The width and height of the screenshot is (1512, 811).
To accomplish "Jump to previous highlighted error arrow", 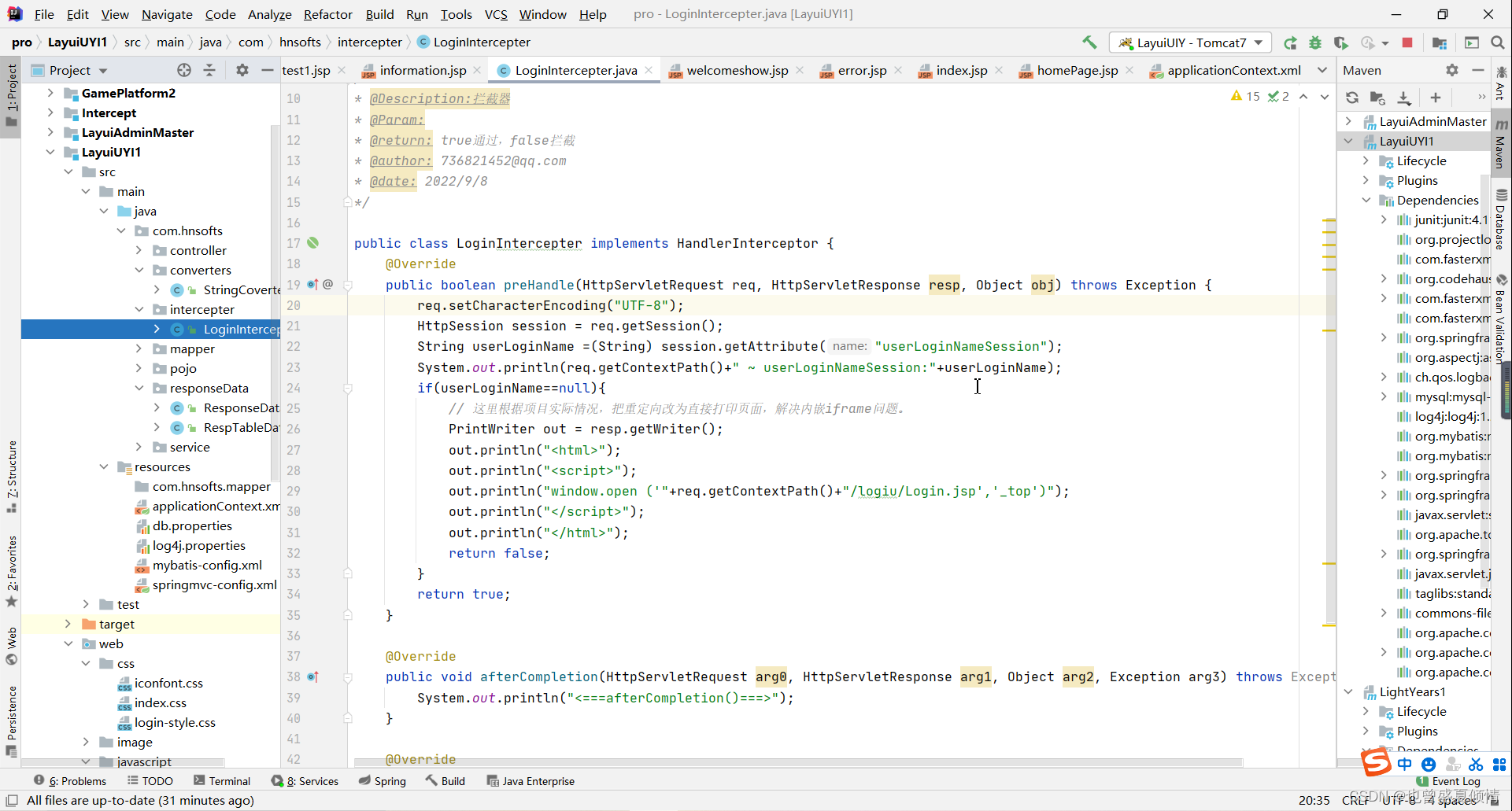I will tap(1303, 97).
